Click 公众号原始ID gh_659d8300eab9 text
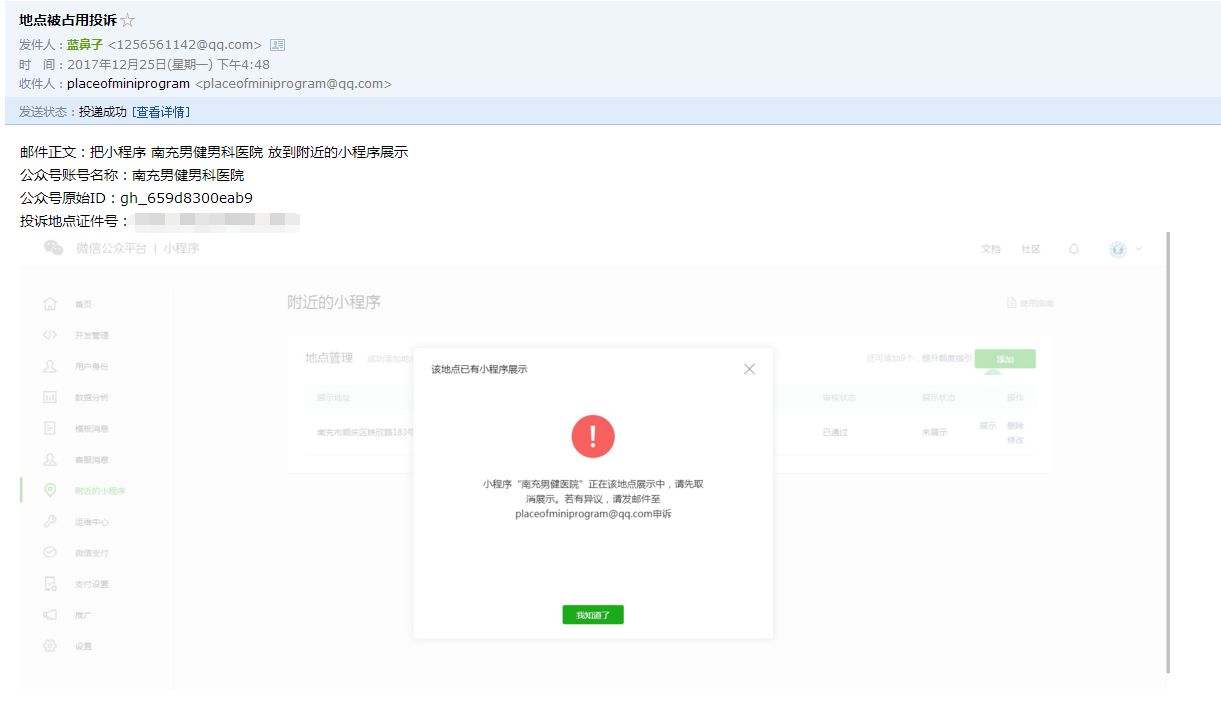The height and width of the screenshot is (710, 1221). click(136, 198)
